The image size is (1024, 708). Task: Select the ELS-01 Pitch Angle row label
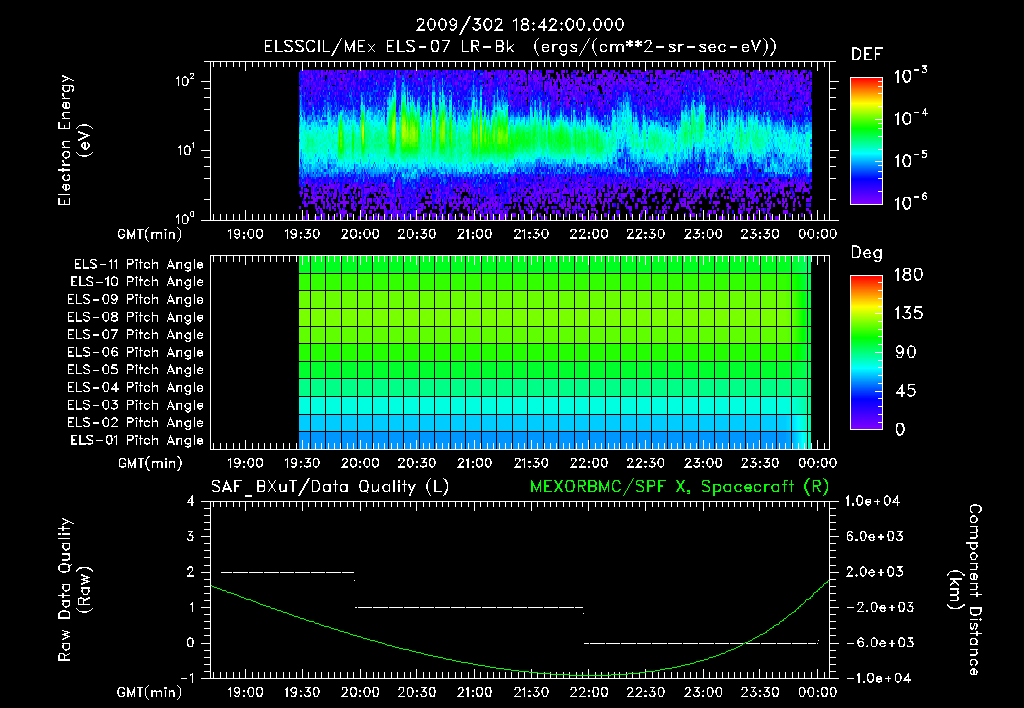(x=137, y=440)
